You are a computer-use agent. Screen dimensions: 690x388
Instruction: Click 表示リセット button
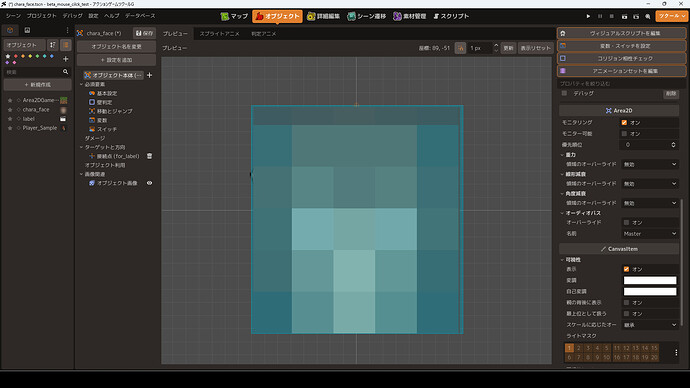535,48
